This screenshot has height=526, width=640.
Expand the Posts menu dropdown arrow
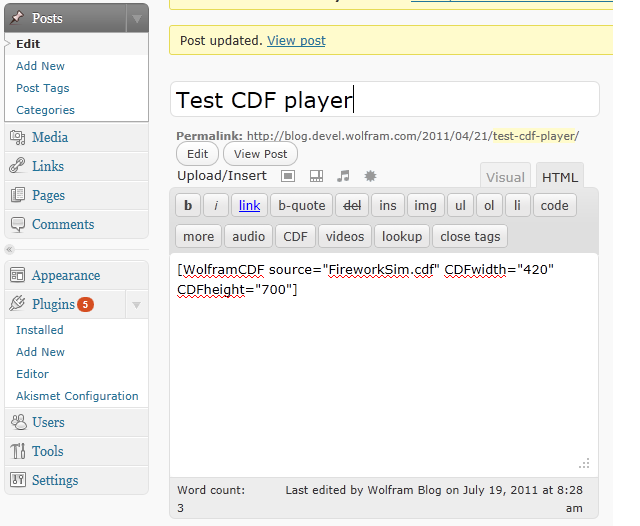pos(137,18)
